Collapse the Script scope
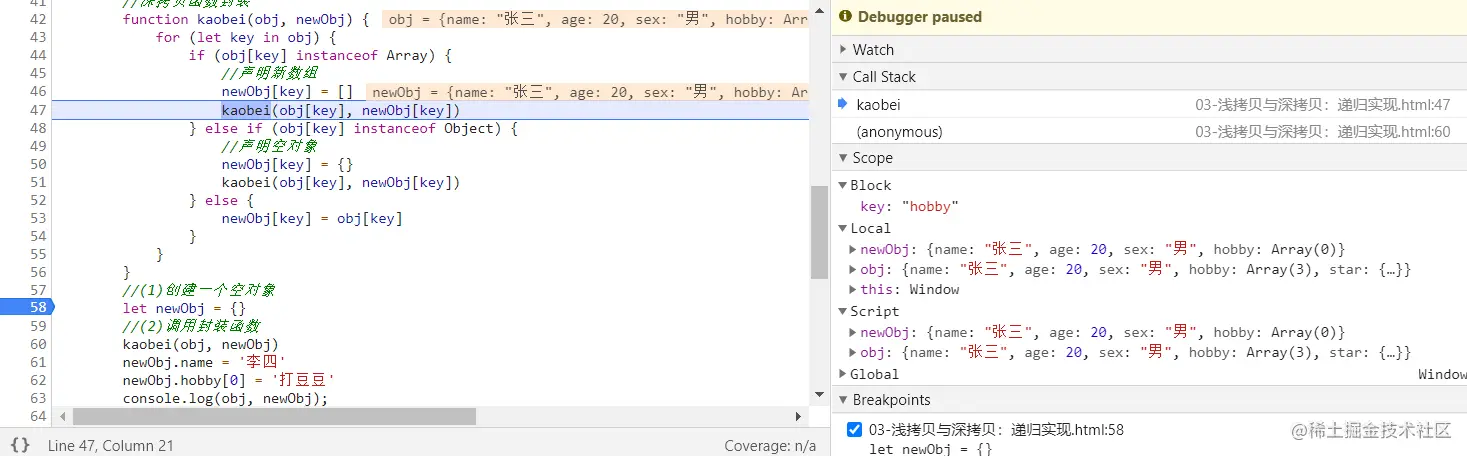1467x456 pixels. (843, 311)
